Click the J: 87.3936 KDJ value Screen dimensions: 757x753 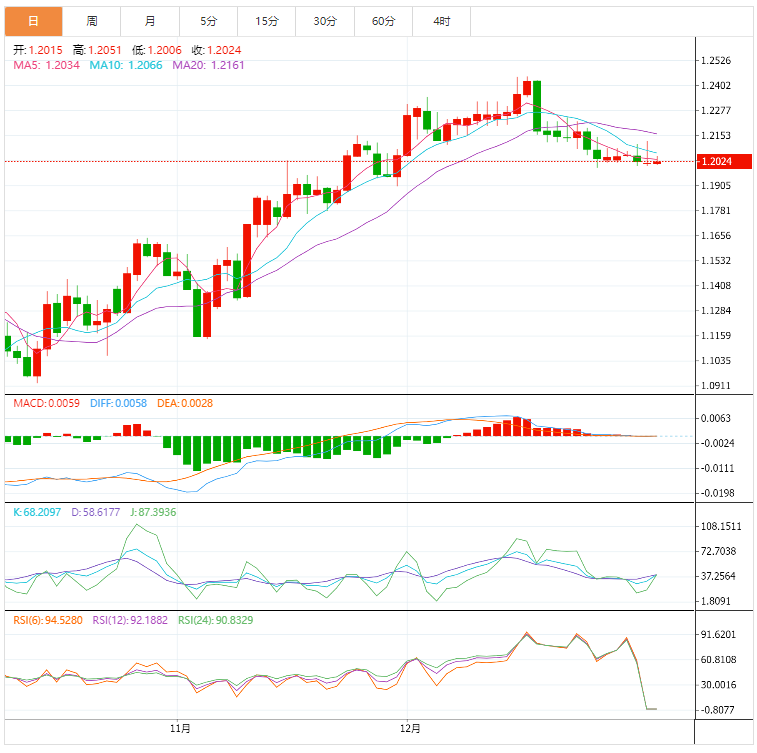(x=153, y=512)
